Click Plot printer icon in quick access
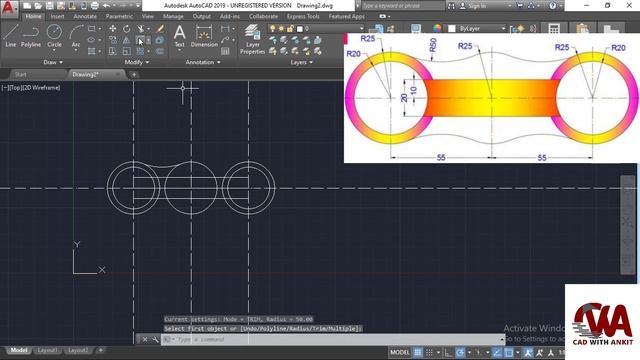The image size is (640, 360). point(94,6)
